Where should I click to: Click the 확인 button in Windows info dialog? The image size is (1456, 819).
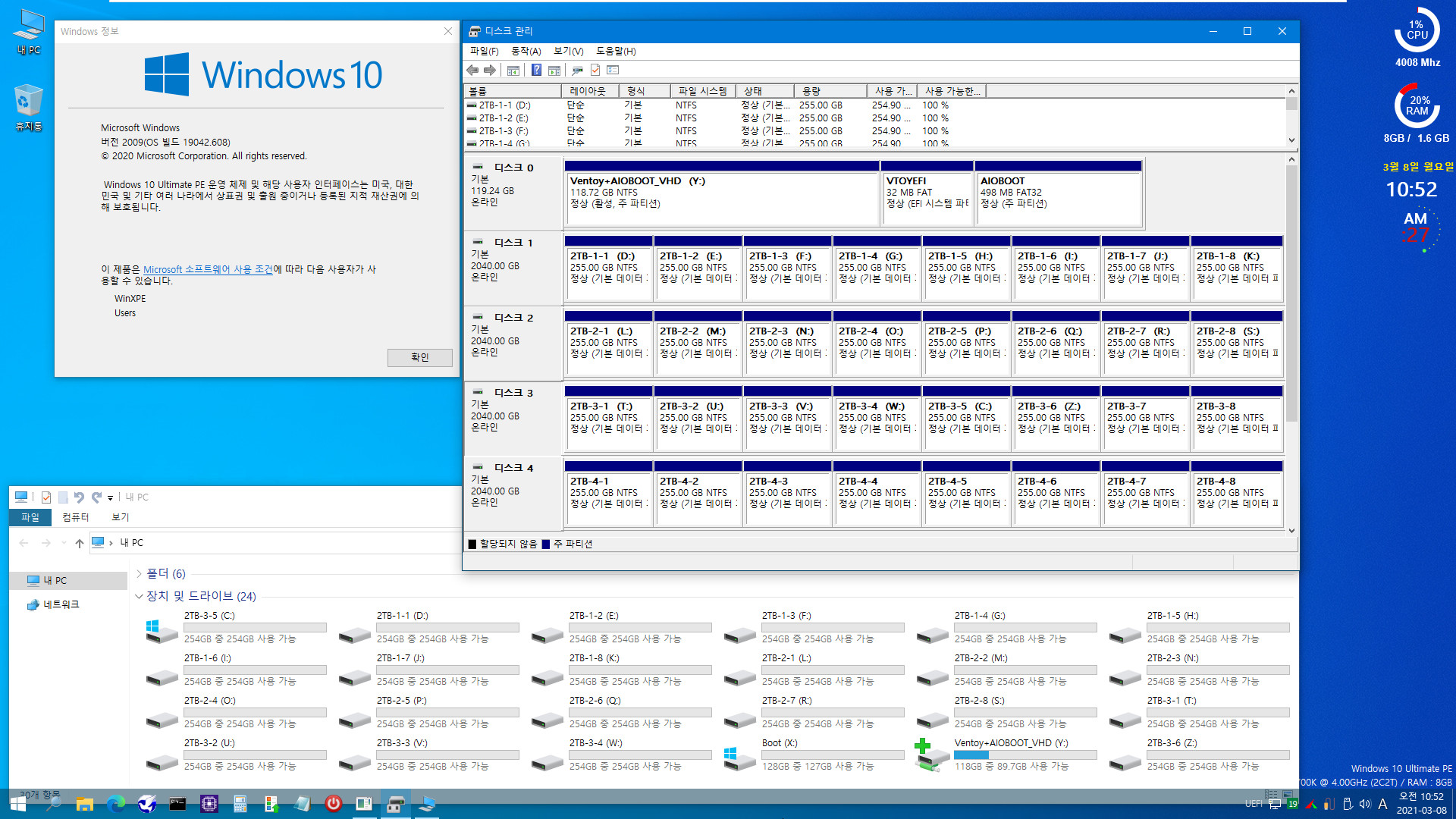coord(420,357)
